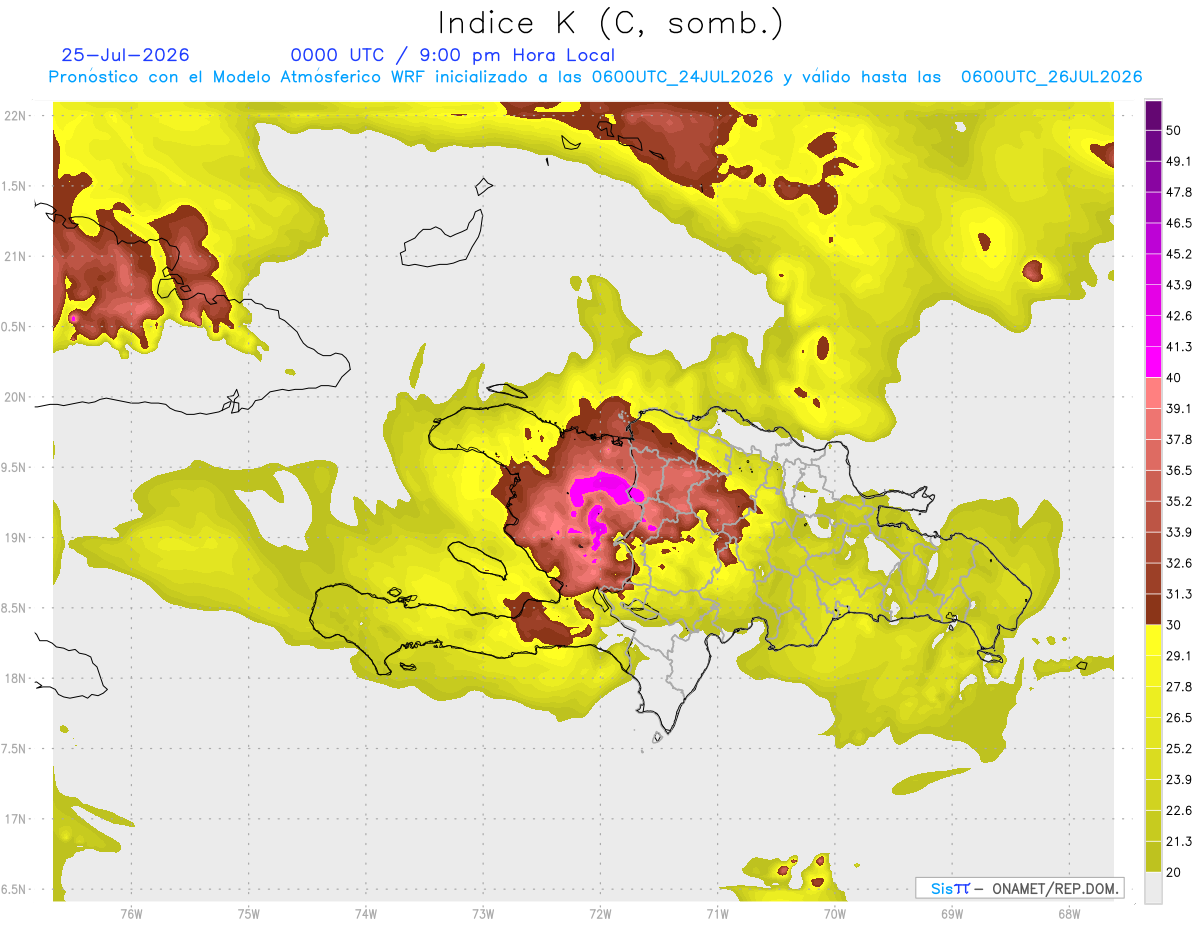1200x927 pixels.
Task: Click the "6.5N" latitude label
Action: pyautogui.click(x=14, y=889)
